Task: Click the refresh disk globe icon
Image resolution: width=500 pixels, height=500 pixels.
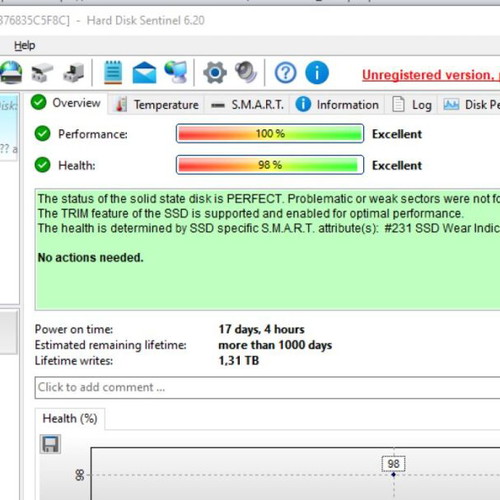Action: (11, 72)
